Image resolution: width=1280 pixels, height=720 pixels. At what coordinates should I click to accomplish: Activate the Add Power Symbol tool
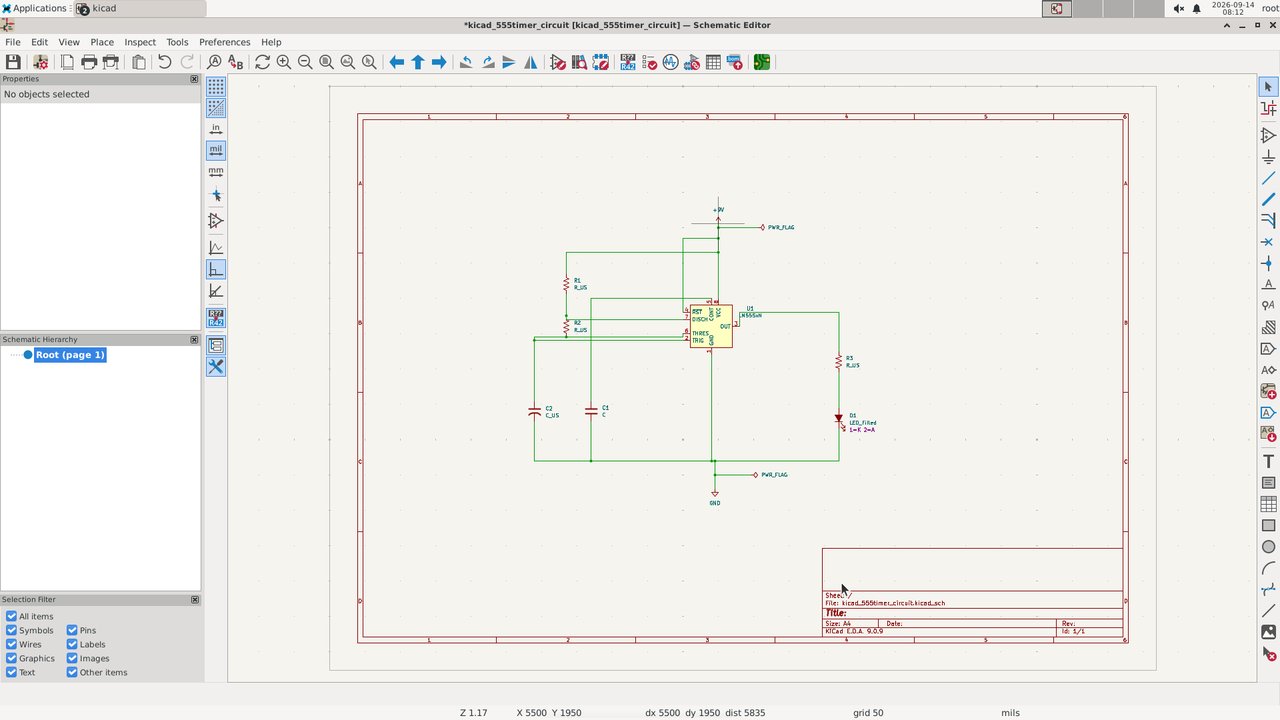[x=1268, y=156]
